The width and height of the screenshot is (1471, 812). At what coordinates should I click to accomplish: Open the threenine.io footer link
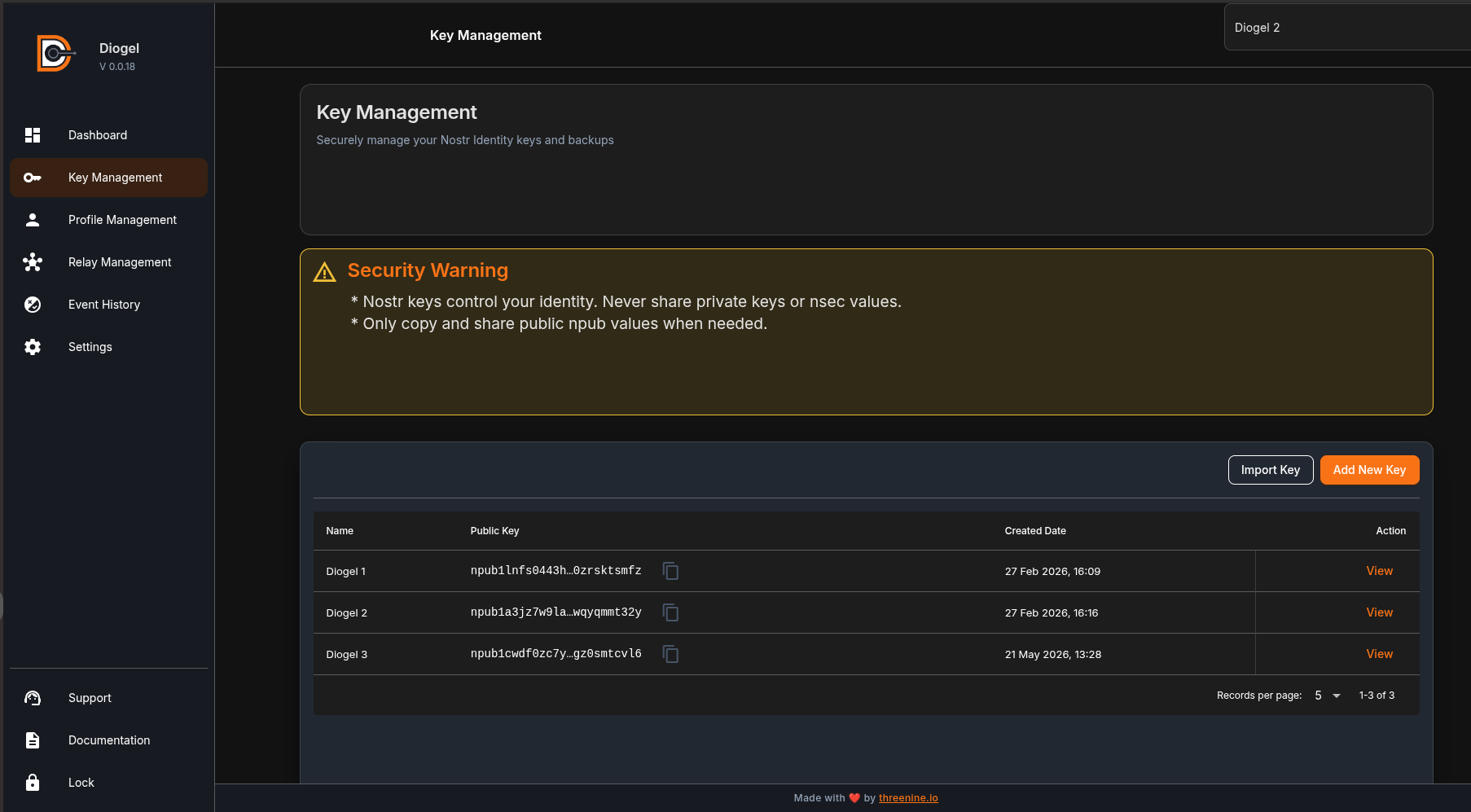pos(908,798)
